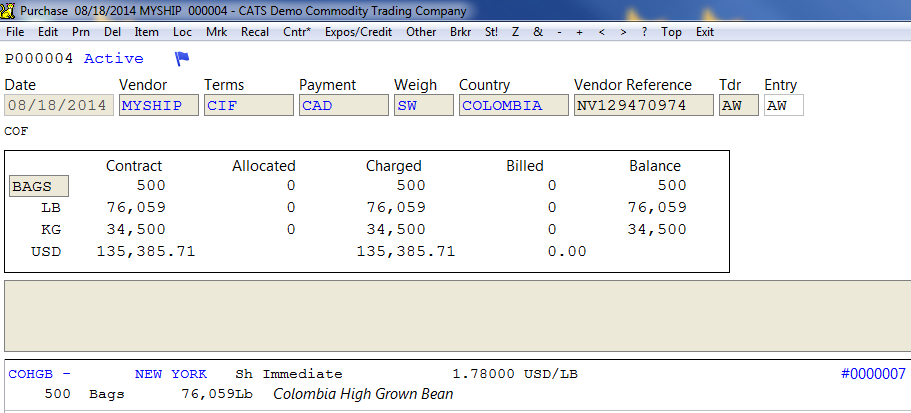Click the St! menu item
This screenshot has height=413, width=911.
[491, 32]
